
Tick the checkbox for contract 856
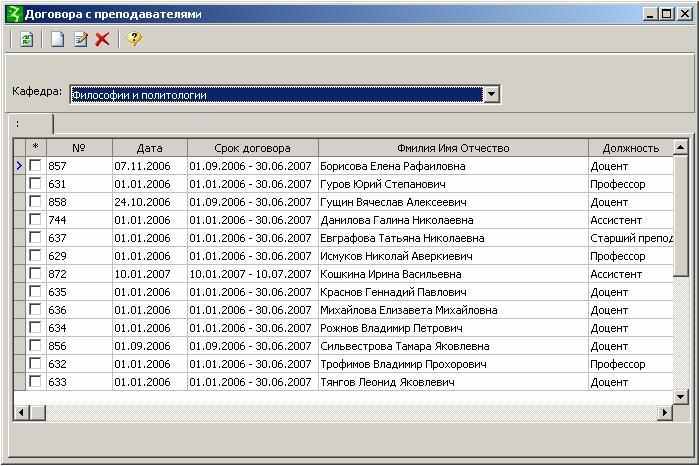(x=35, y=345)
